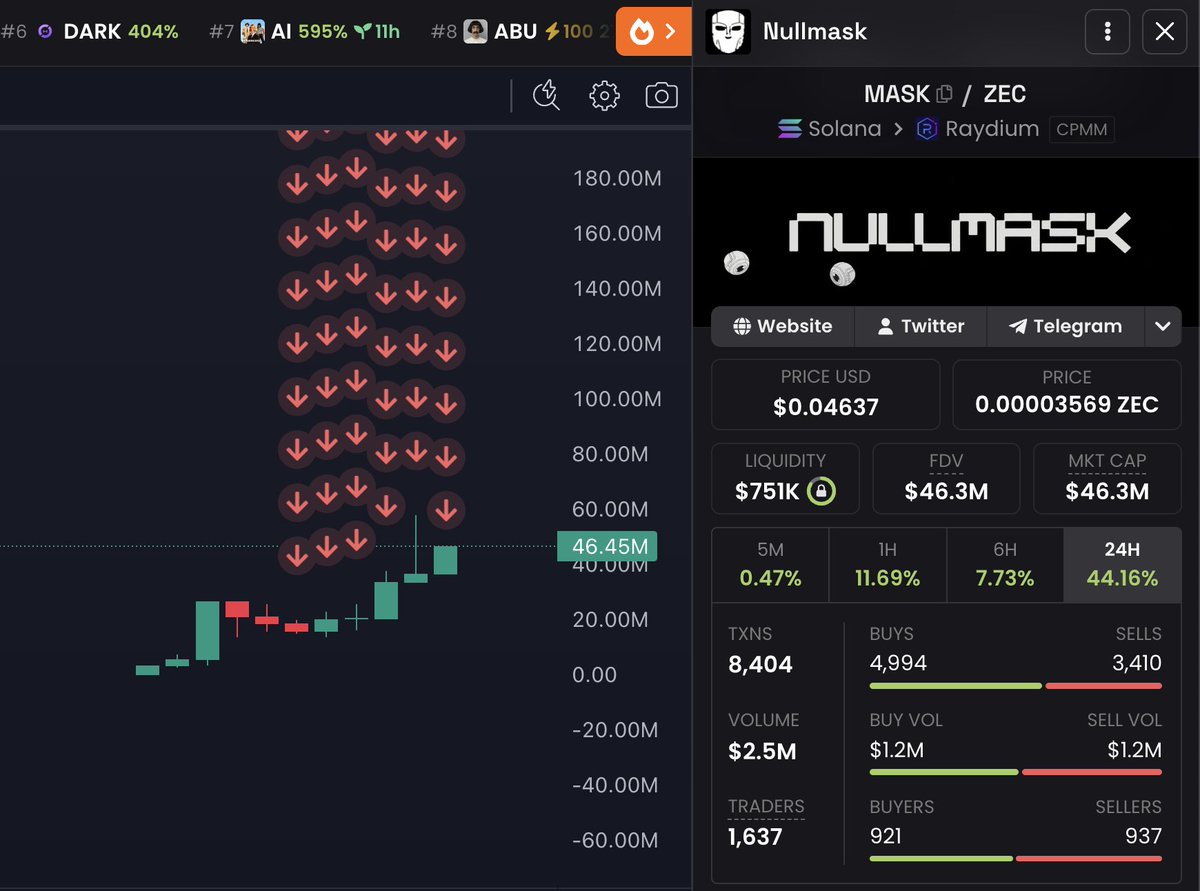Open the three-dot options menu
The height and width of the screenshot is (891, 1200).
(x=1107, y=32)
